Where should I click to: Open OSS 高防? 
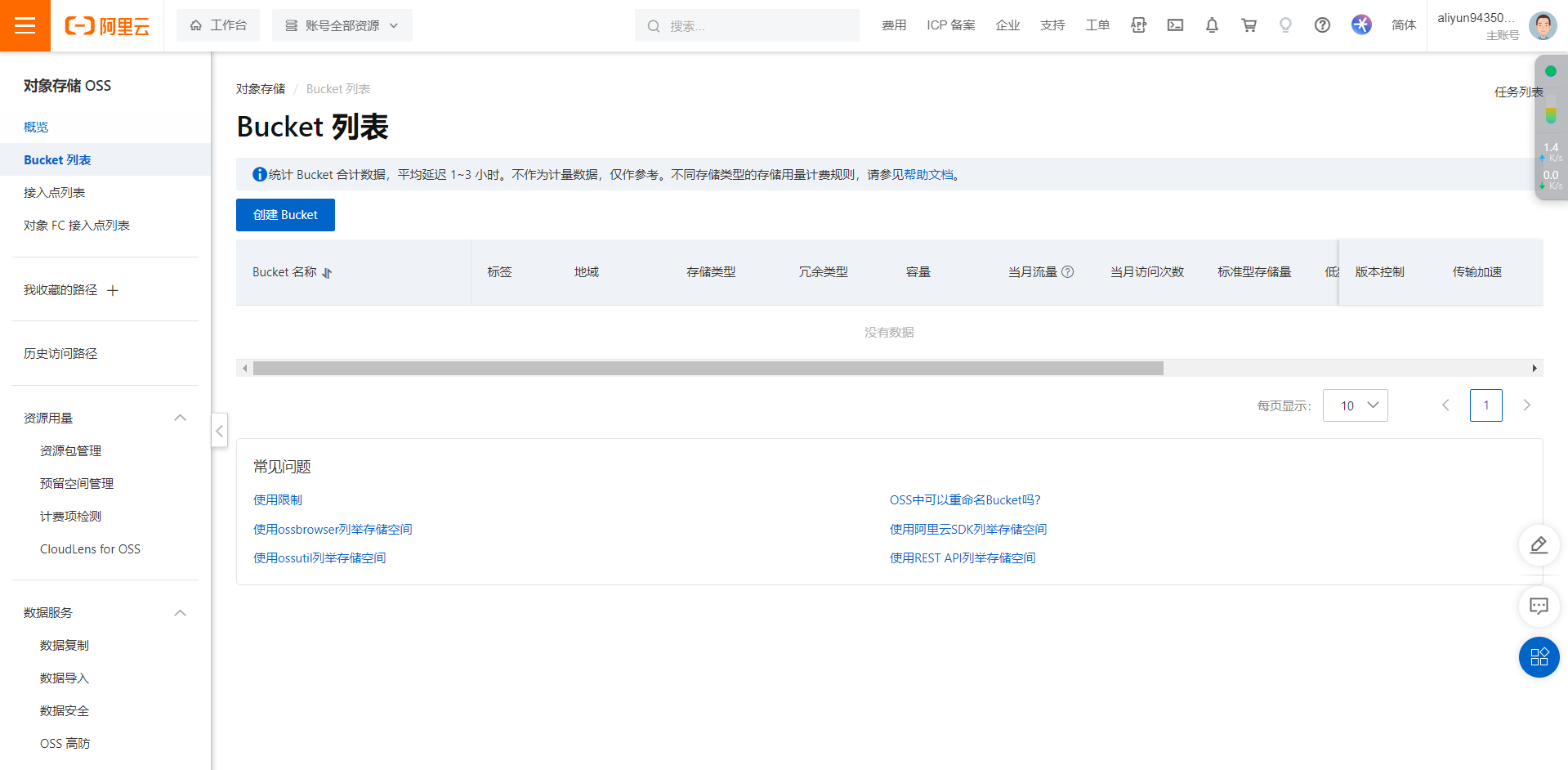[65, 743]
